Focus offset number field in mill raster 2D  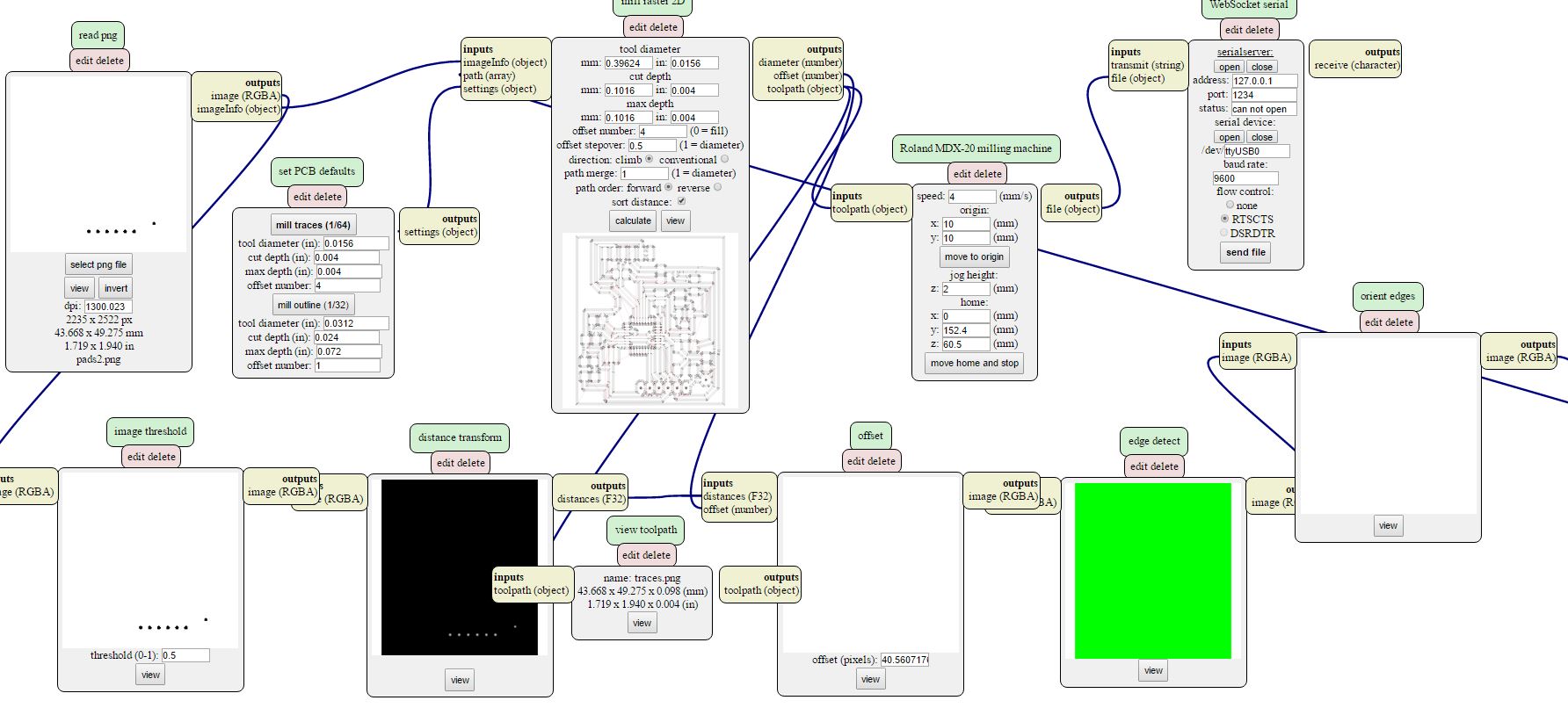(663, 131)
